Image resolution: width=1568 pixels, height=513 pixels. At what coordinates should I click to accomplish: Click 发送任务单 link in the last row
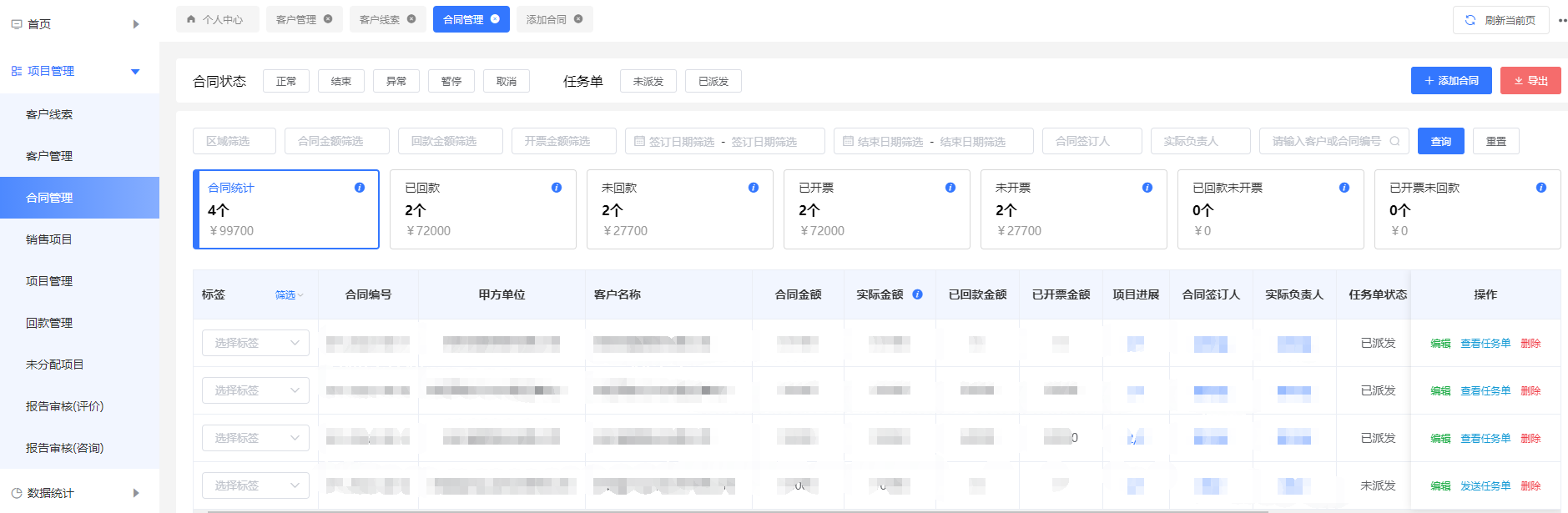[1485, 485]
